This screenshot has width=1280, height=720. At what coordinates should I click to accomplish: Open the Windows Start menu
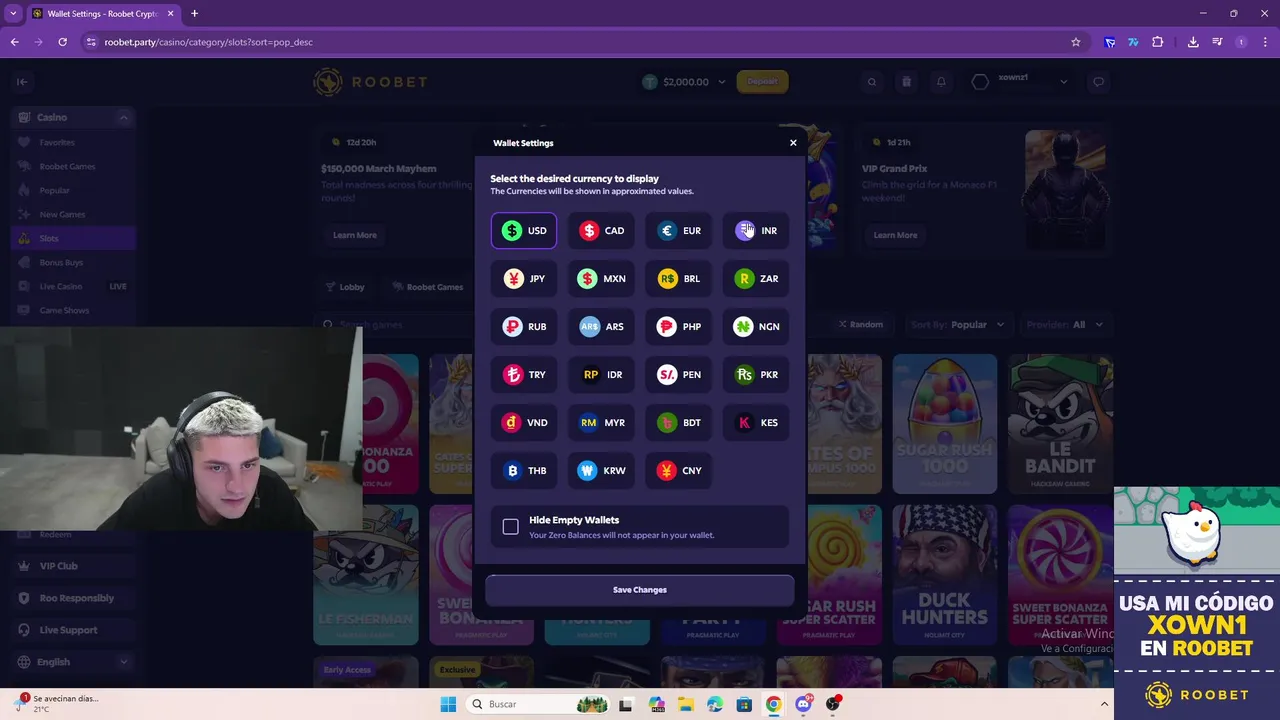[x=448, y=704]
